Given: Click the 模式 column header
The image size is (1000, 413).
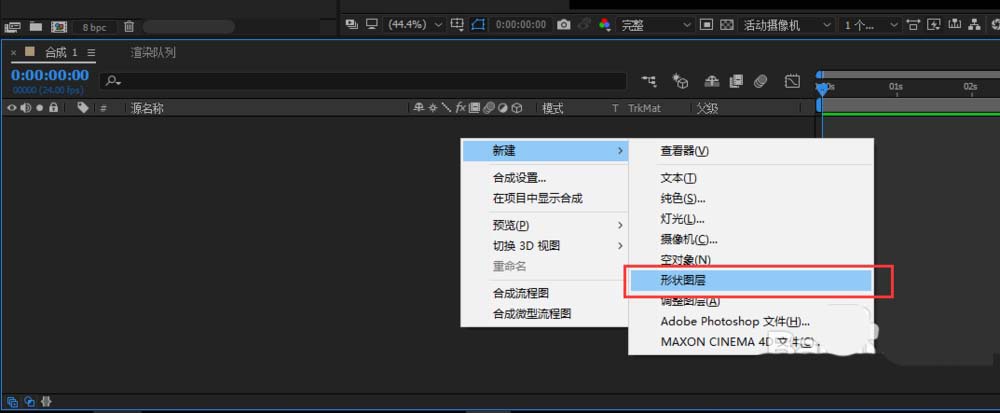Looking at the screenshot, I should pyautogui.click(x=553, y=108).
